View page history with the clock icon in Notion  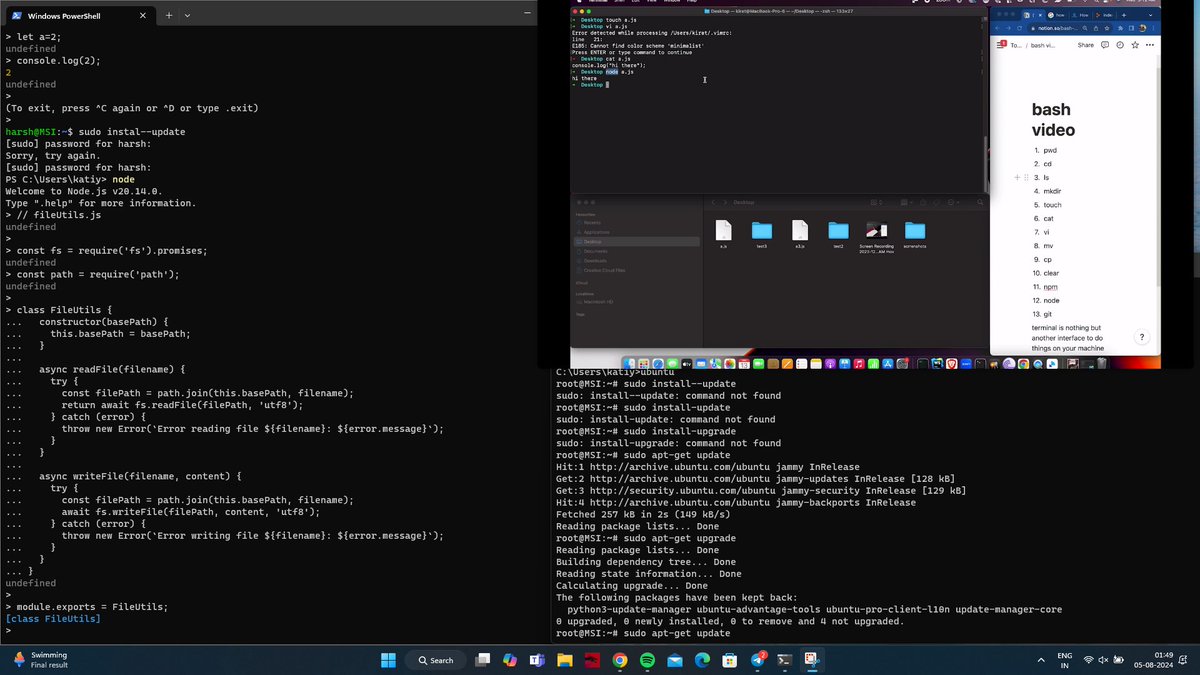pos(1120,44)
